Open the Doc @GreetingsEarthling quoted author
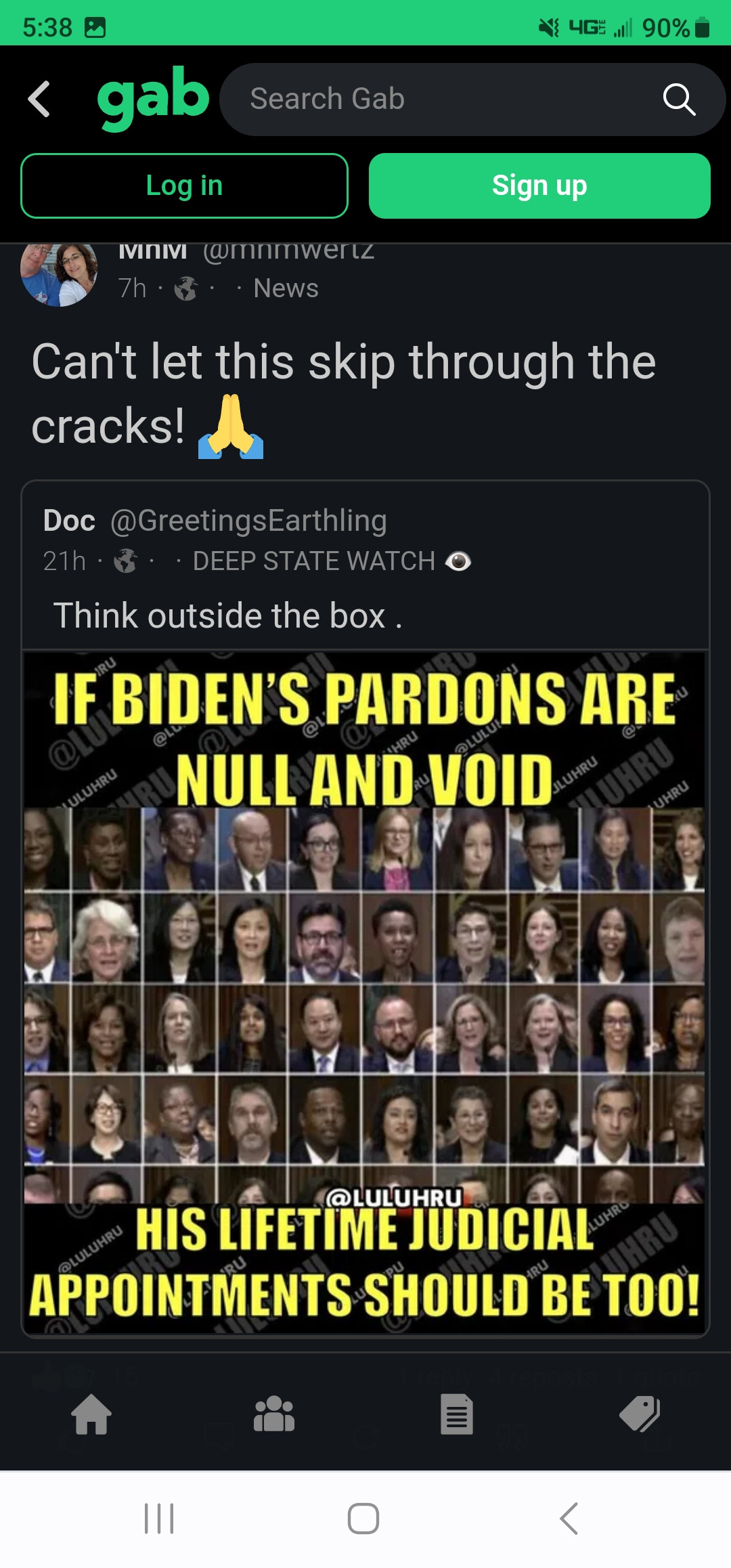This screenshot has width=731, height=1568. click(x=215, y=520)
